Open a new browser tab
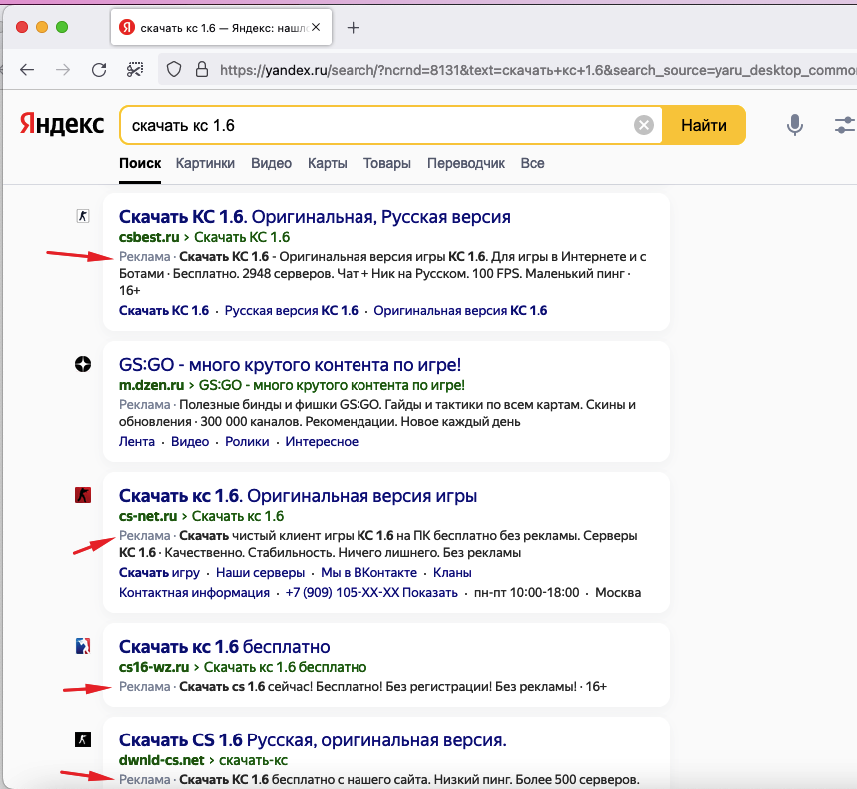 pos(354,28)
